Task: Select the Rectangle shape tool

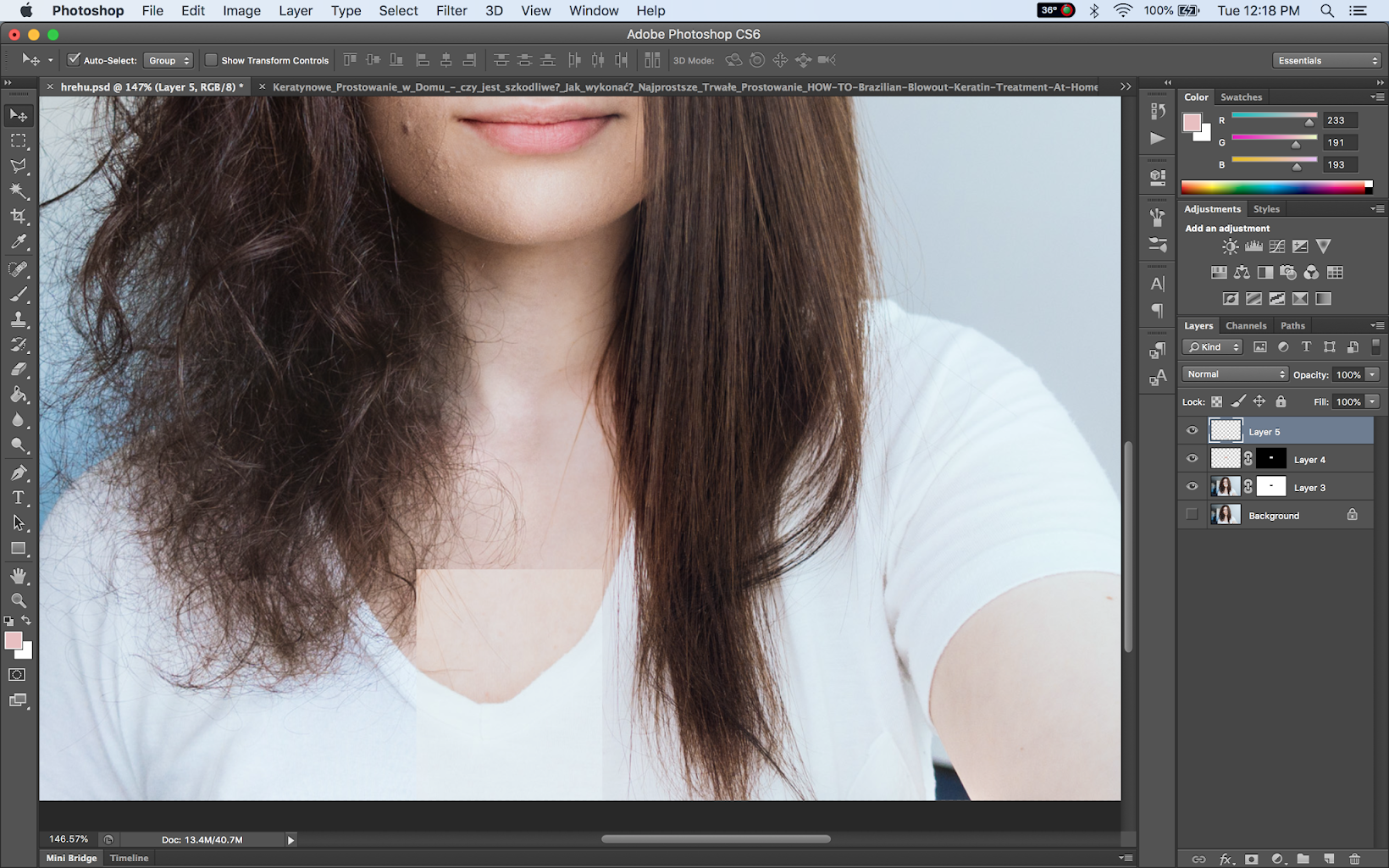Action: point(19,549)
